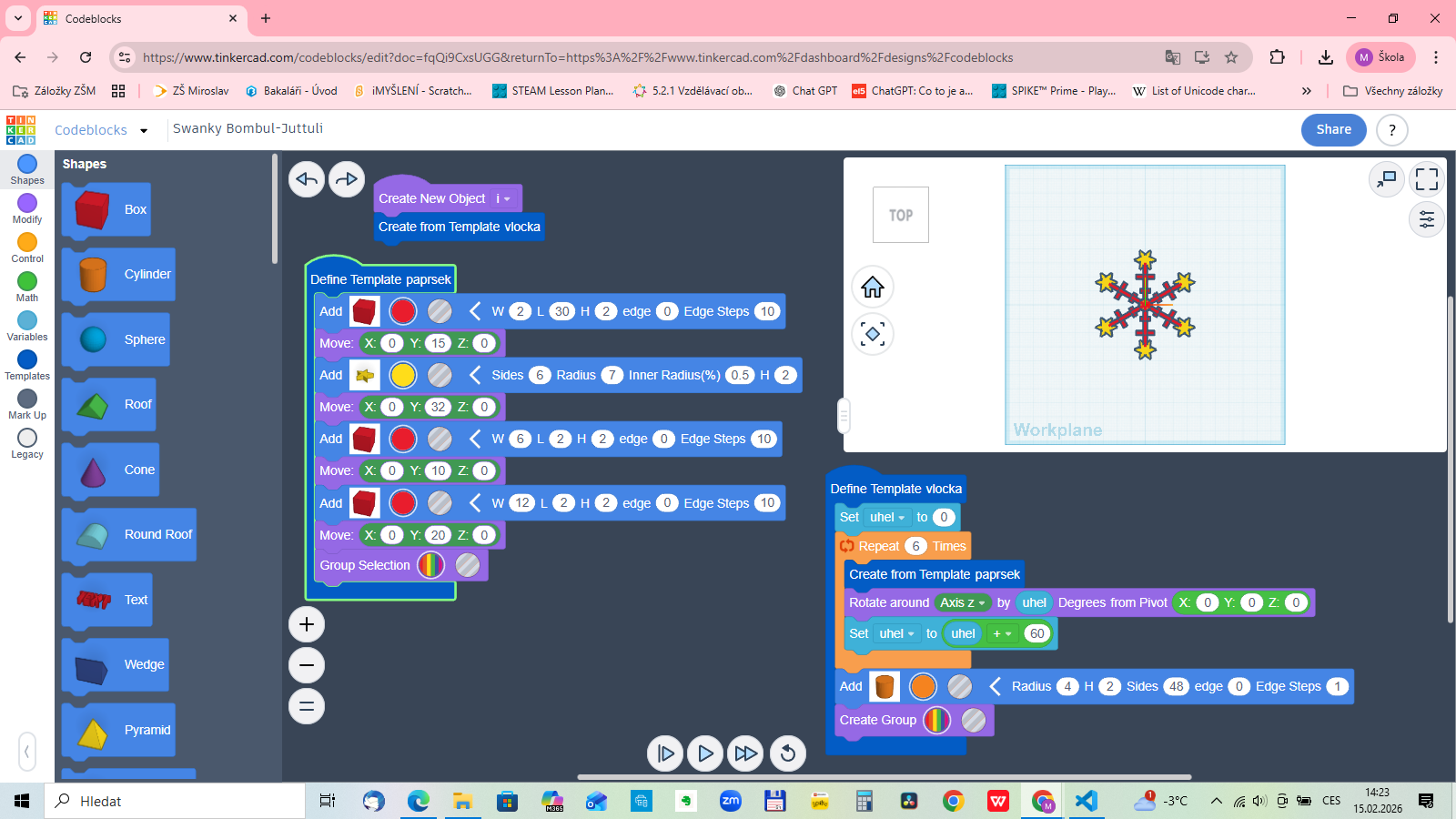Open the uhel variable dropdown in Set block
Screen dimensions: 1456x819
click(888, 517)
